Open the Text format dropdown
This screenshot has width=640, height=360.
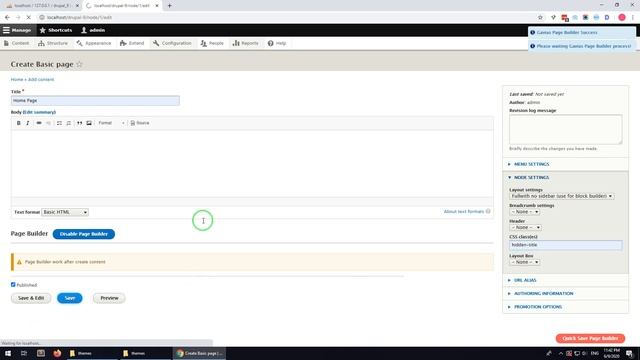(x=65, y=212)
